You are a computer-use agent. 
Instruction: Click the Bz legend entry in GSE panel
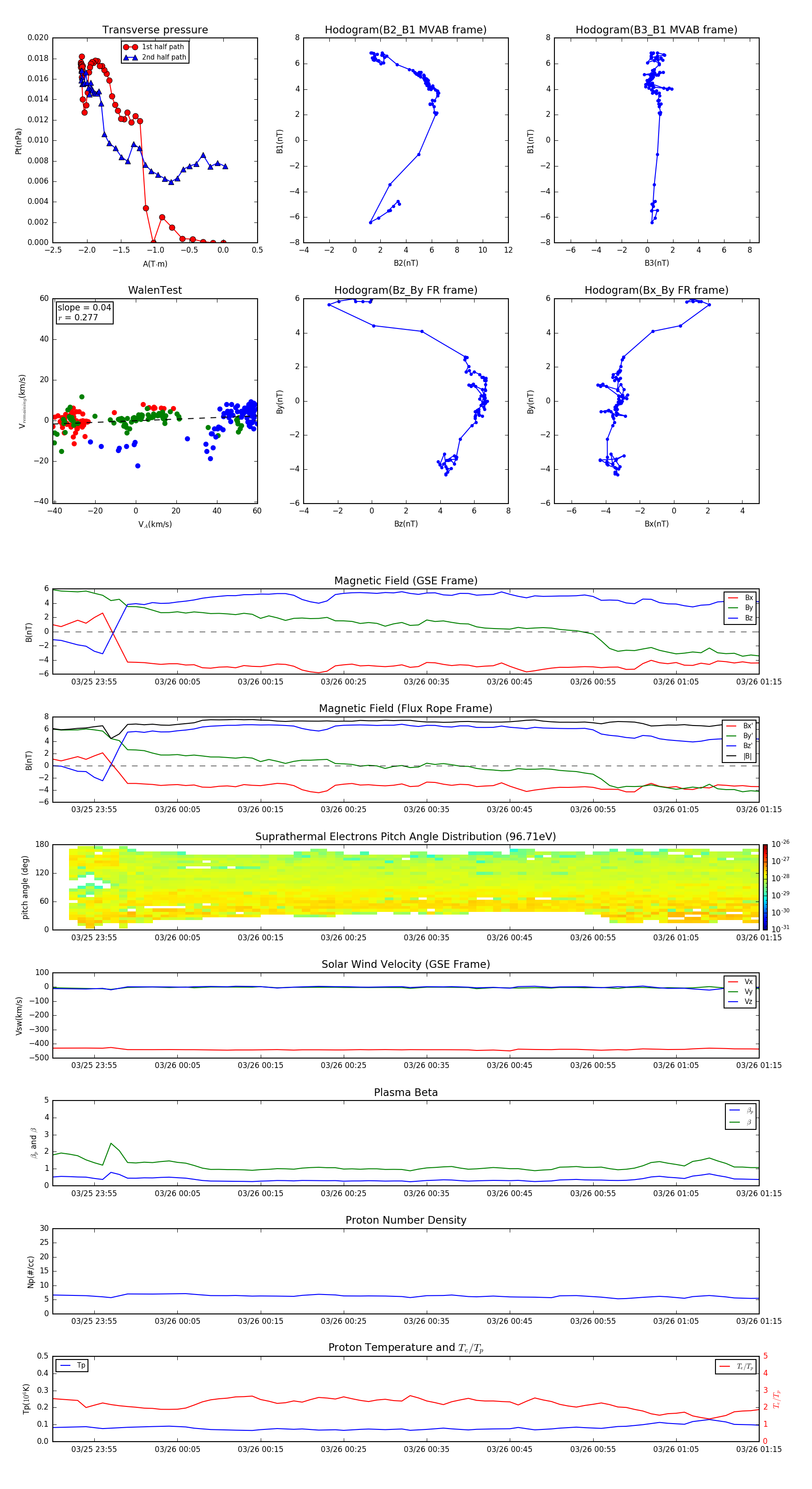740,618
